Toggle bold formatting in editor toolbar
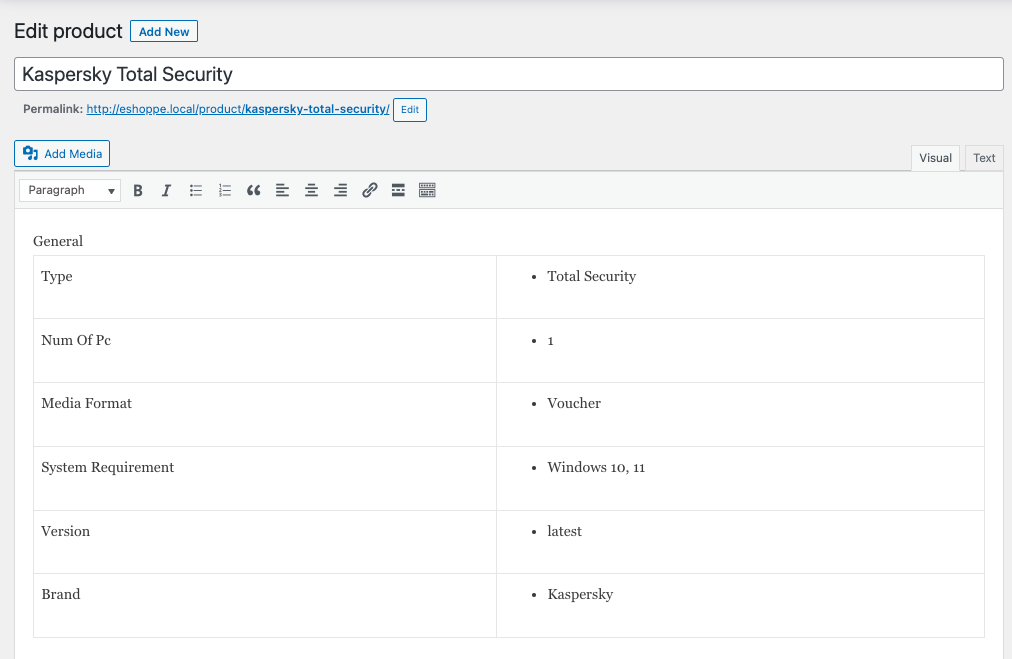 tap(137, 190)
